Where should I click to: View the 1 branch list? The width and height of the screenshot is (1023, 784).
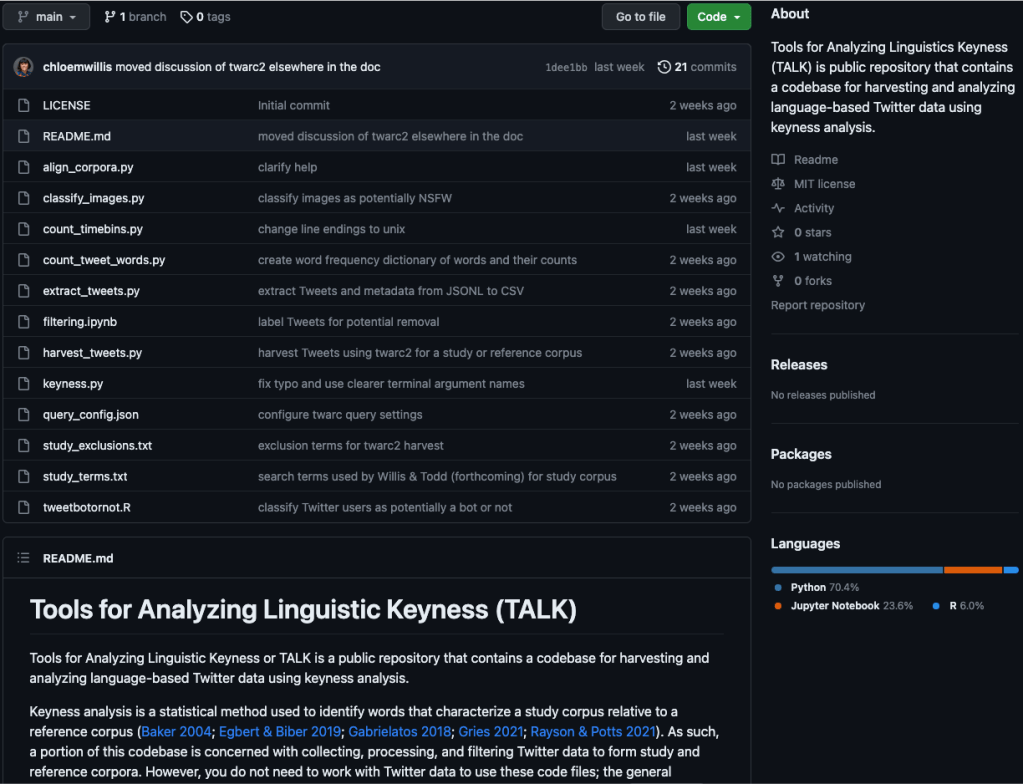coord(135,17)
